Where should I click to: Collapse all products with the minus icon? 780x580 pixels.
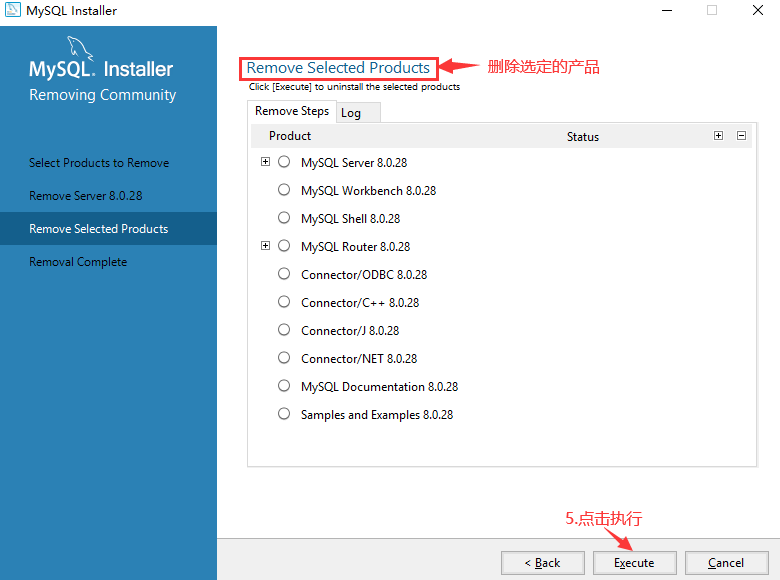(741, 136)
